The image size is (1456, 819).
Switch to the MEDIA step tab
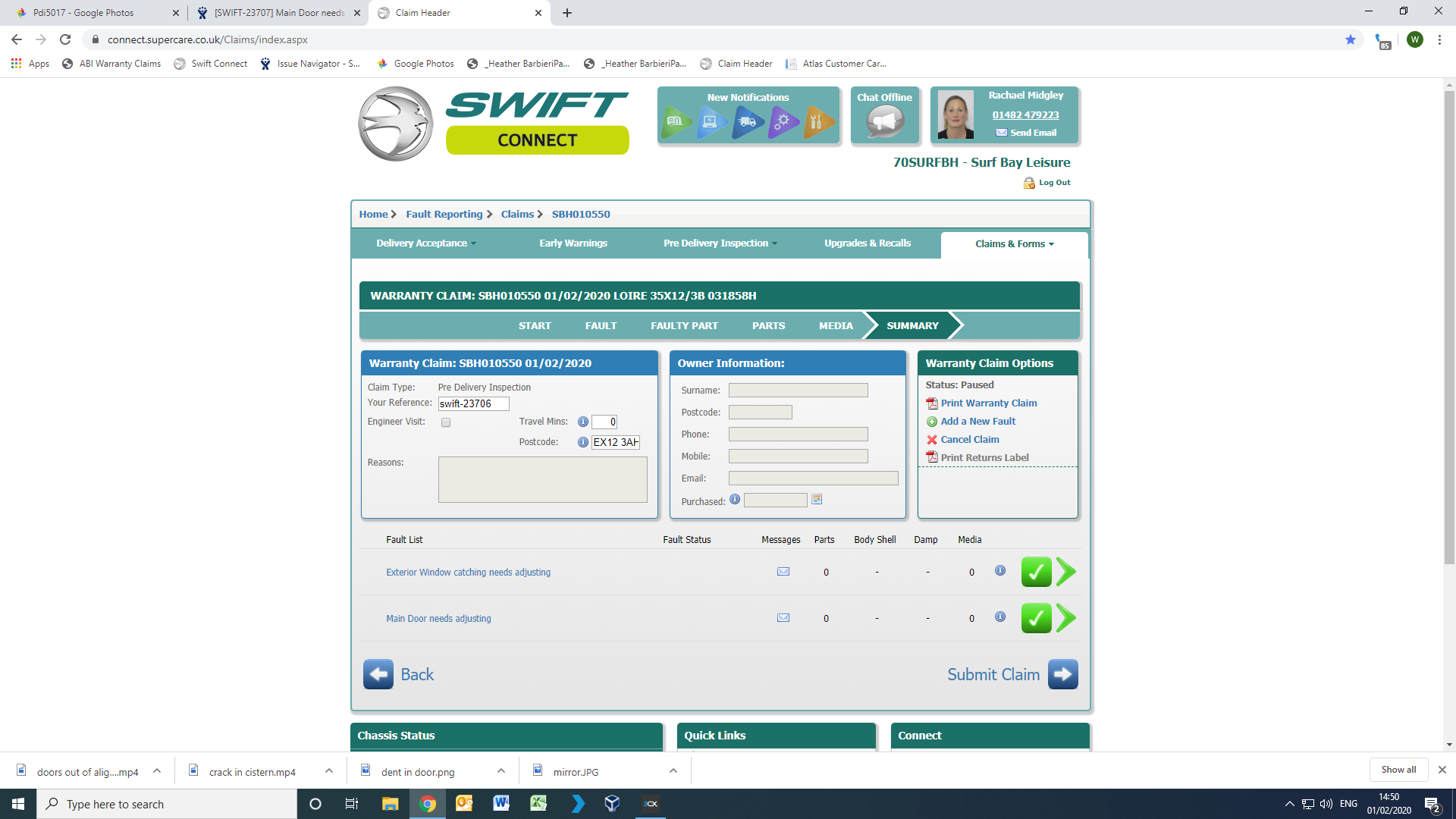pyautogui.click(x=836, y=325)
